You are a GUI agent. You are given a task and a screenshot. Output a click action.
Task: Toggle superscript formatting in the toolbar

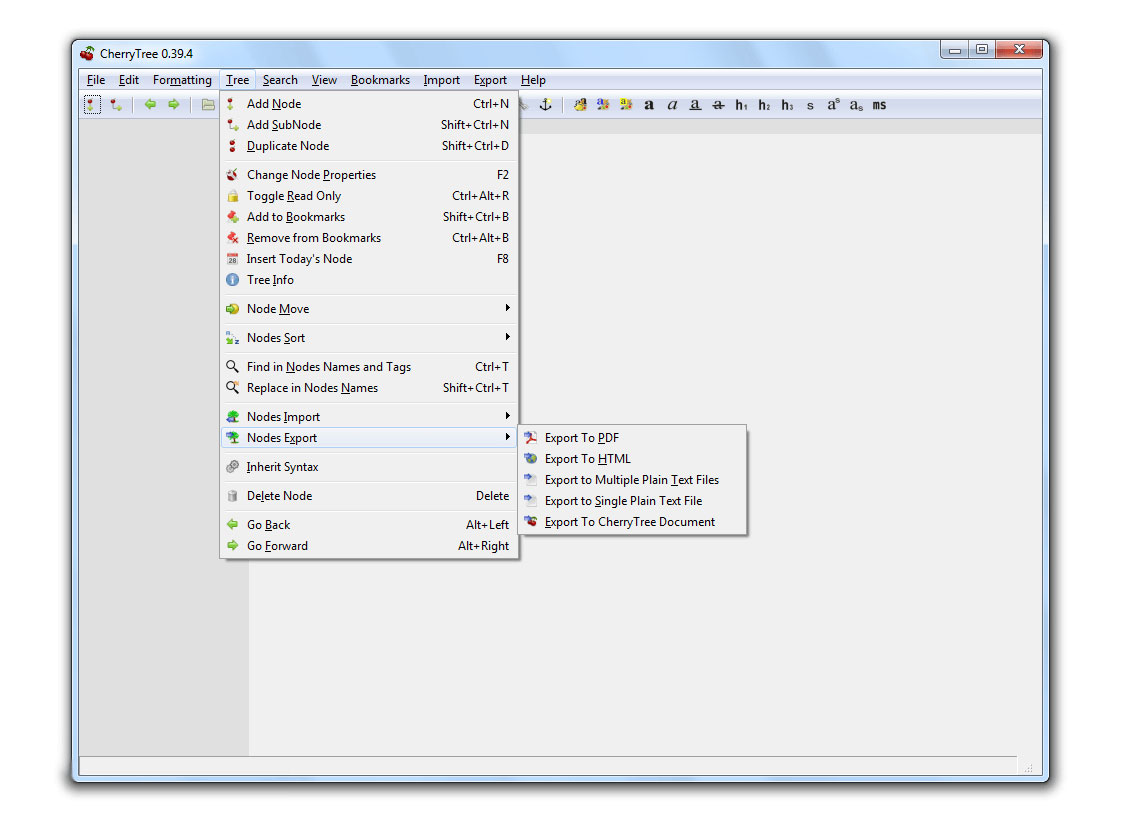[x=834, y=105]
